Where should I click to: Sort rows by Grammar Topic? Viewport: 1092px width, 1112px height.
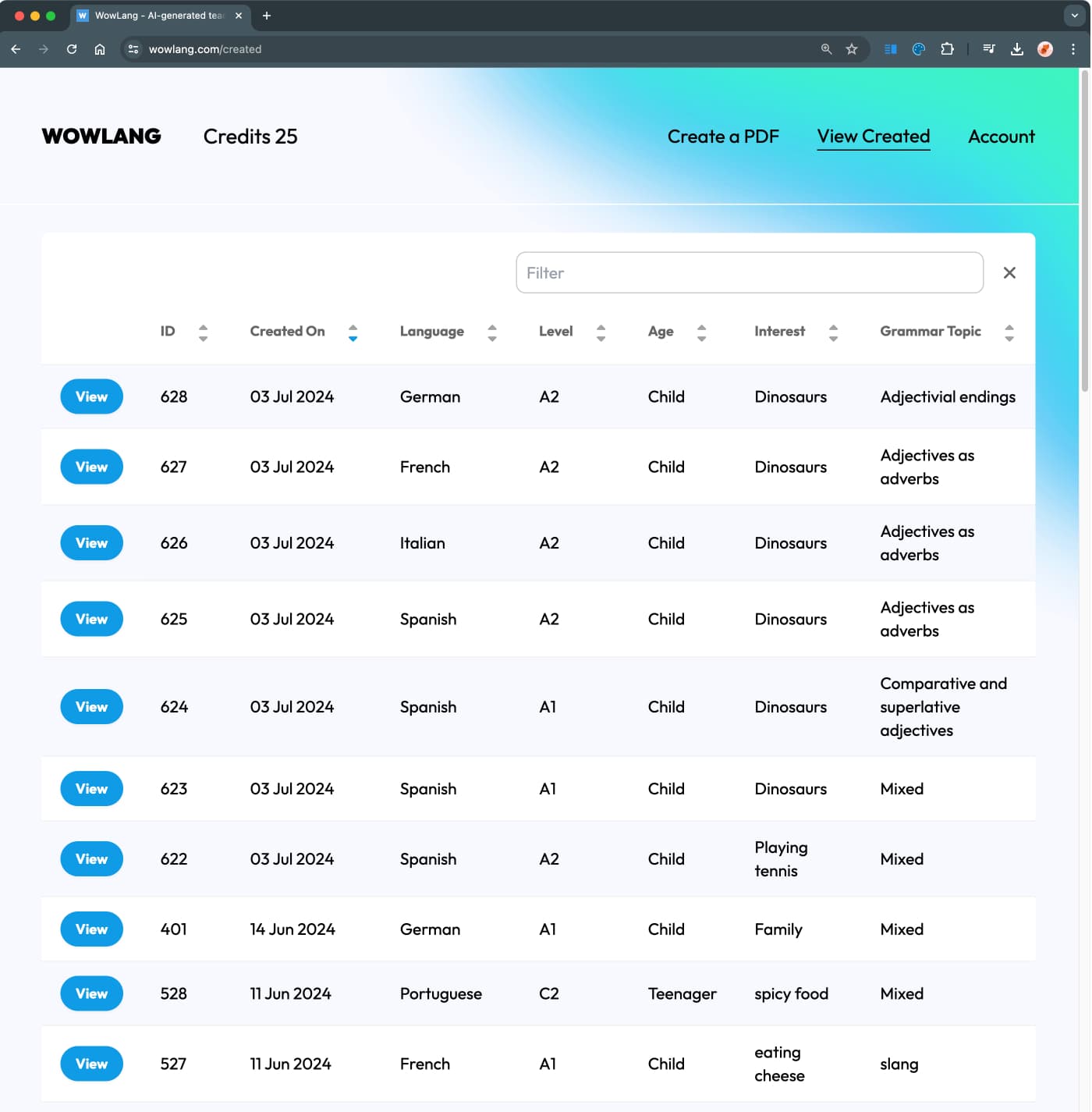click(x=1009, y=332)
